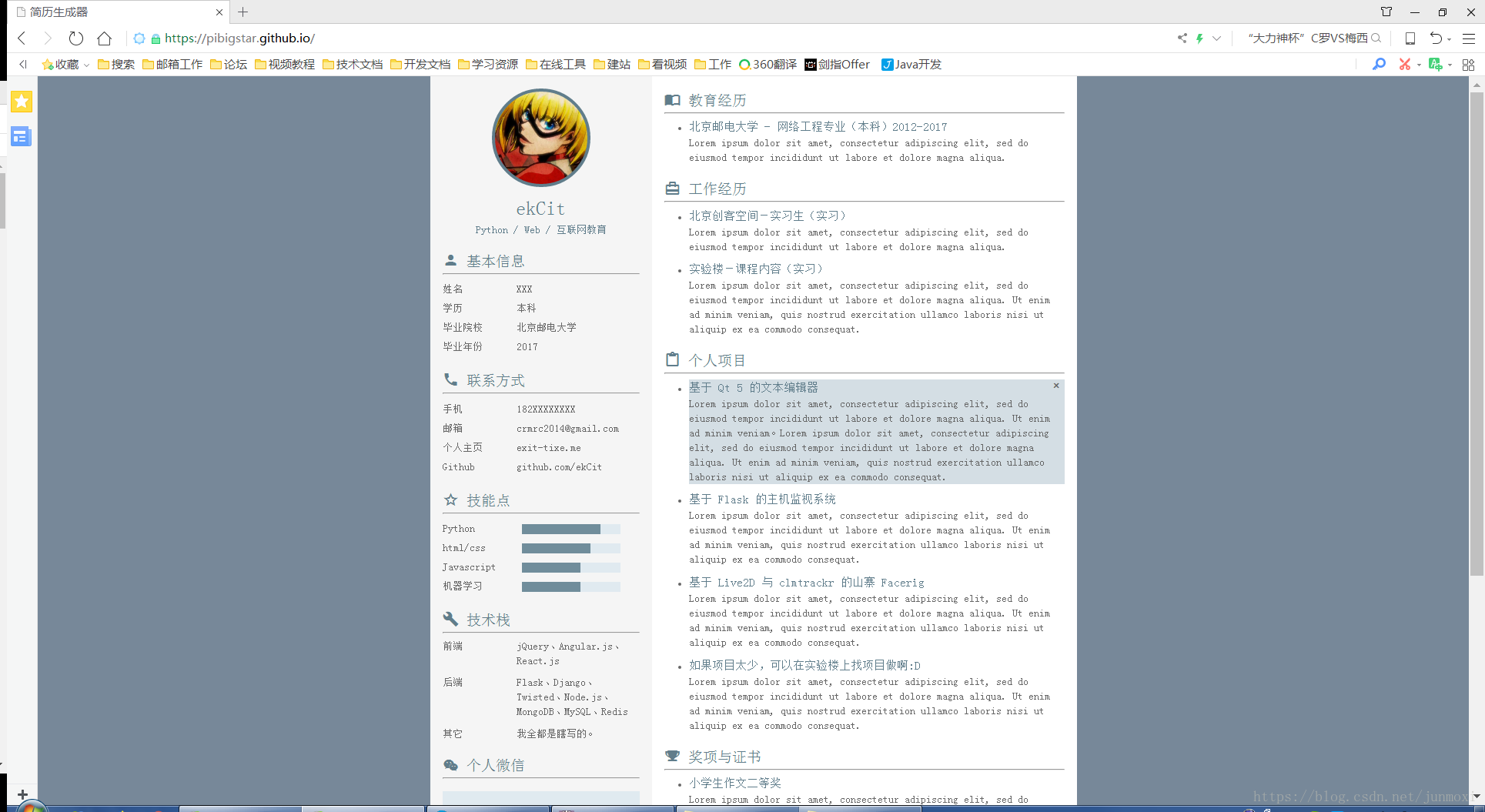This screenshot has height=812, width=1485.
Task: Click the sidebar plus add icon
Action: [x=22, y=794]
